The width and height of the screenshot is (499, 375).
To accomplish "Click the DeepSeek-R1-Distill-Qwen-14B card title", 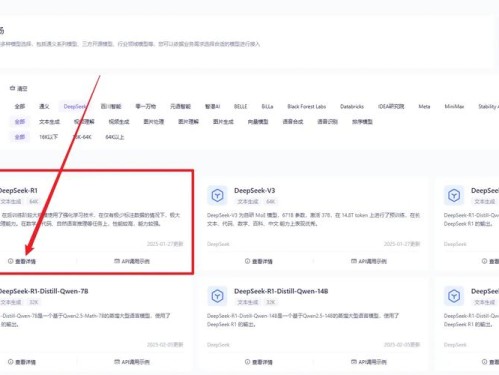I will click(x=281, y=291).
